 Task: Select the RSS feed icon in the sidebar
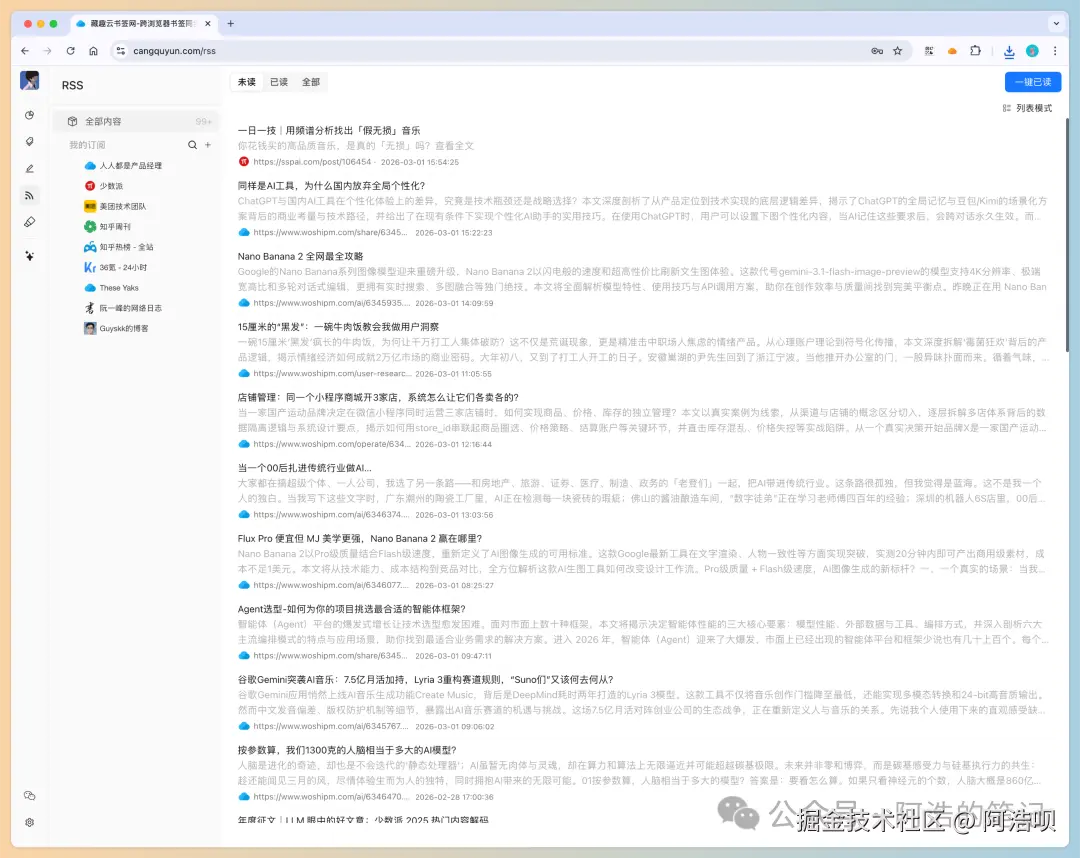coord(30,196)
